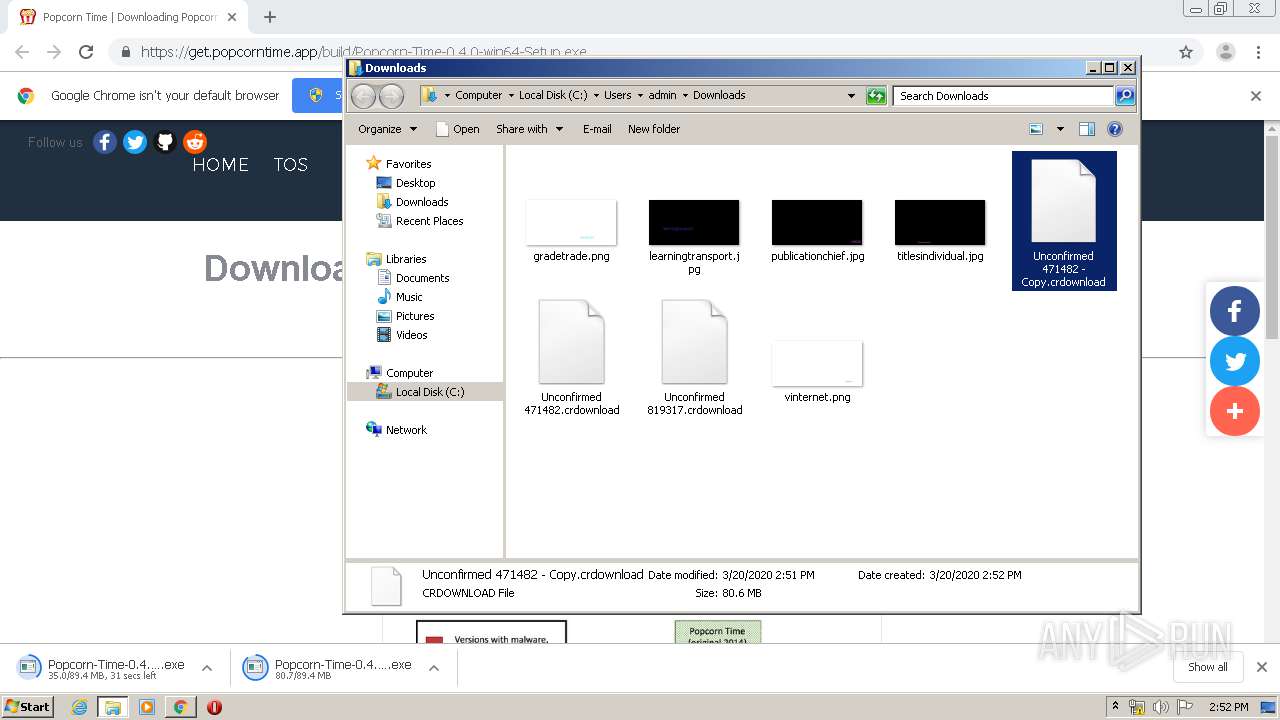Select Unconfirmed 471482 - Copy.crdownload file

click(x=1064, y=221)
